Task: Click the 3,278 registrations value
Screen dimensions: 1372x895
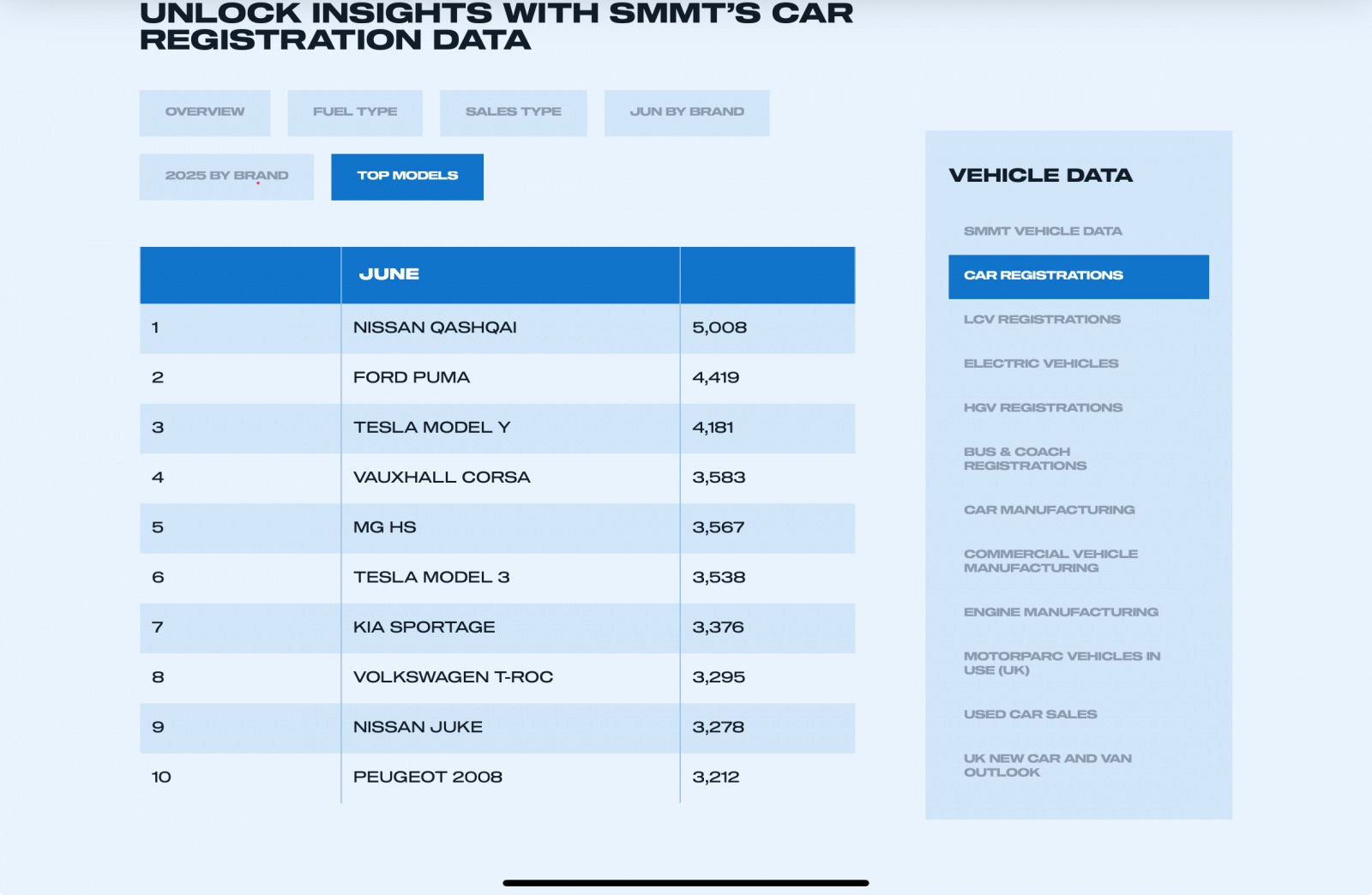Action: coord(719,728)
